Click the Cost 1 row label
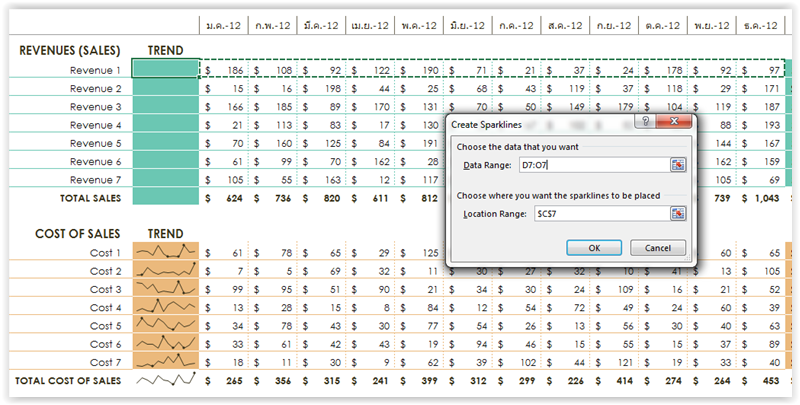 tap(106, 252)
